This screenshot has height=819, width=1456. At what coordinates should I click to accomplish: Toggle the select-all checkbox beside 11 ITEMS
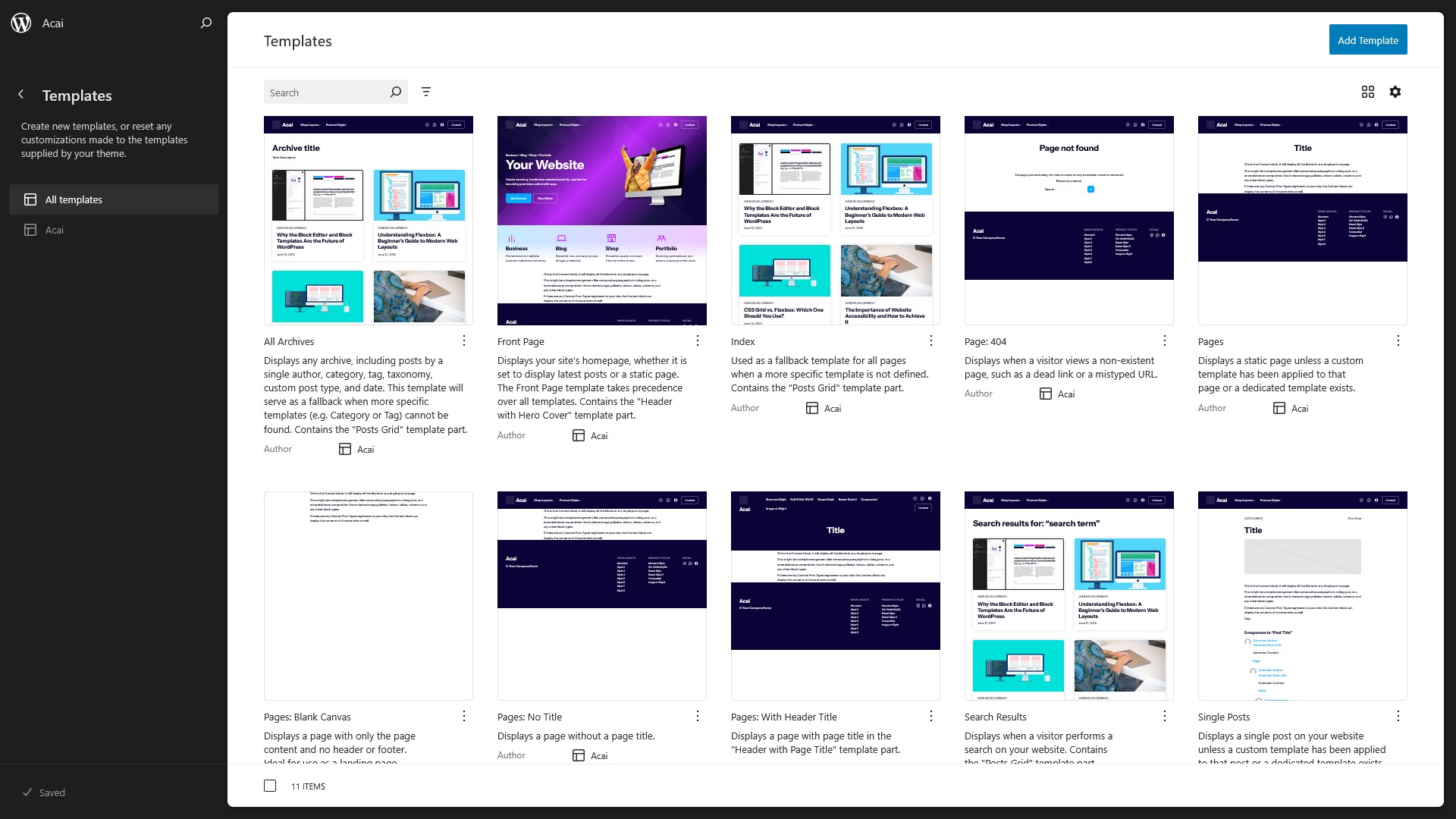point(270,786)
